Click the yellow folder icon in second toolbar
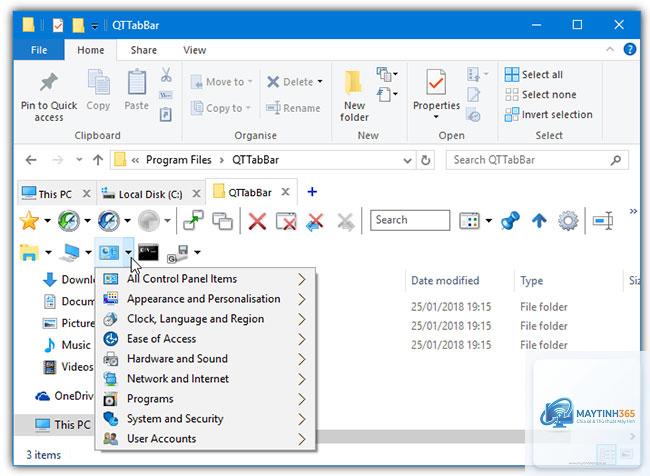650x476 pixels. [x=29, y=252]
